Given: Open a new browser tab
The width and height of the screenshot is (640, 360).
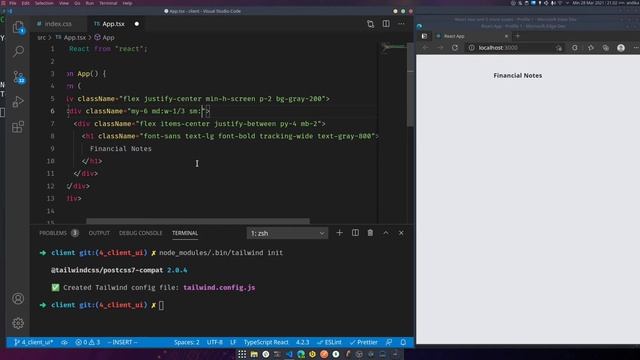Looking at the screenshot, I should tap(518, 36).
